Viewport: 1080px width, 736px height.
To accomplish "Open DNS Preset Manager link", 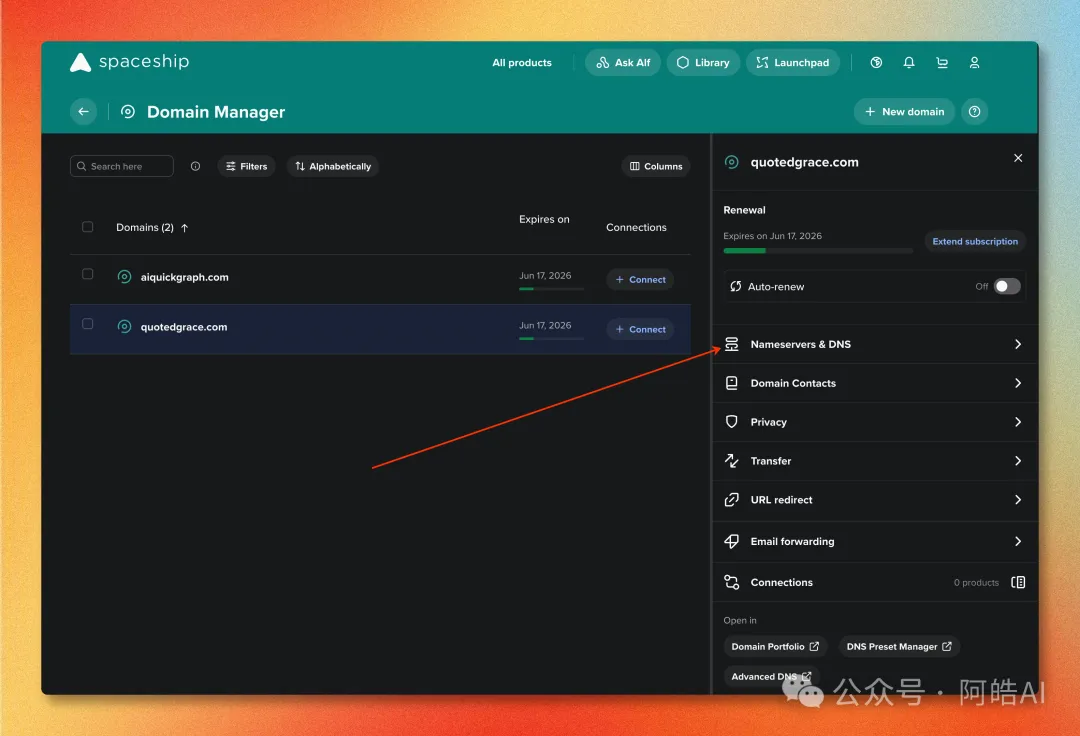I will click(899, 646).
